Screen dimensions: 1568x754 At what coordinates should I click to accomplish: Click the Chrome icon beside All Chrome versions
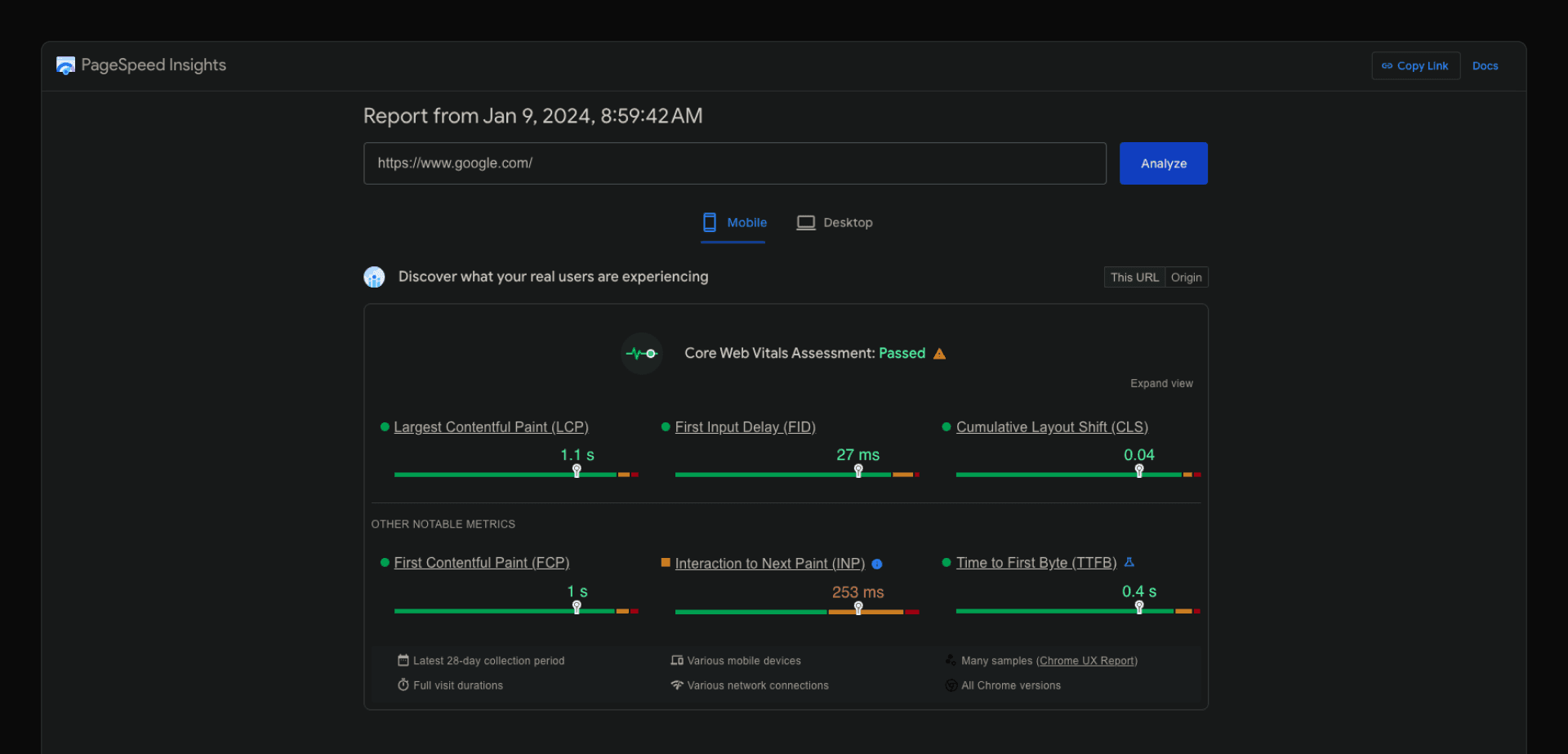[951, 685]
